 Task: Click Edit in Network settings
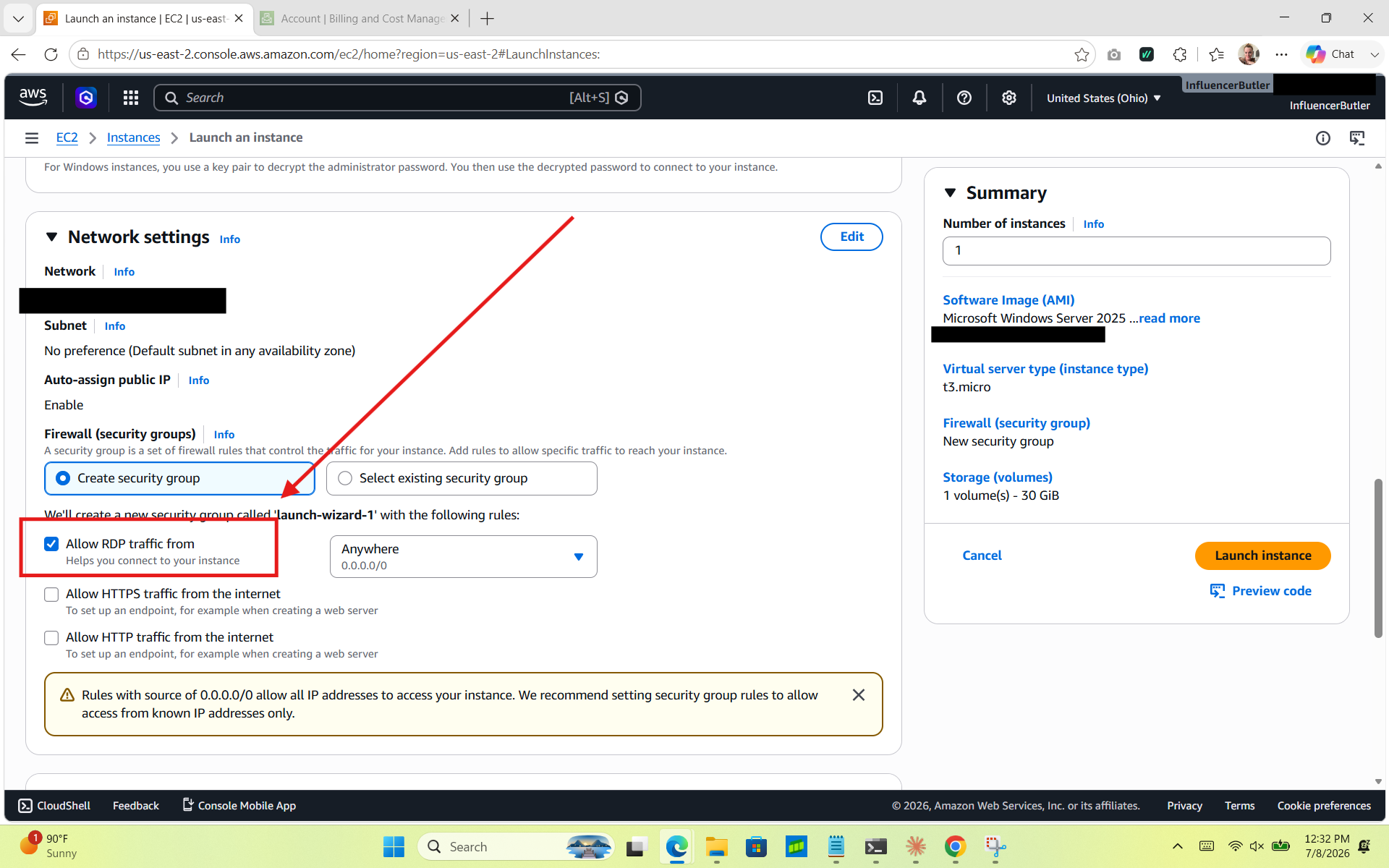pos(851,237)
